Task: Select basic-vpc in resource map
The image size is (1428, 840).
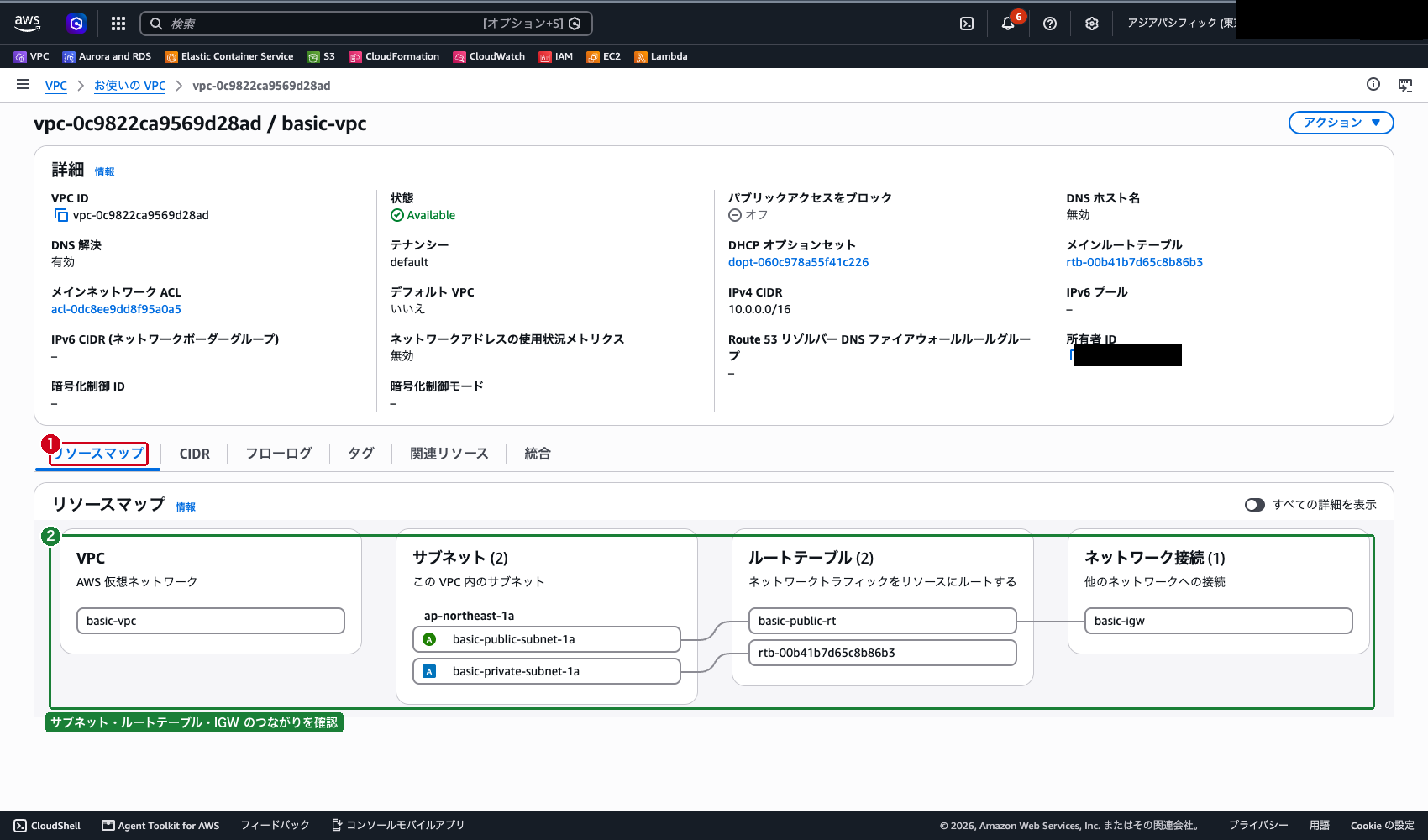Action: tap(211, 621)
